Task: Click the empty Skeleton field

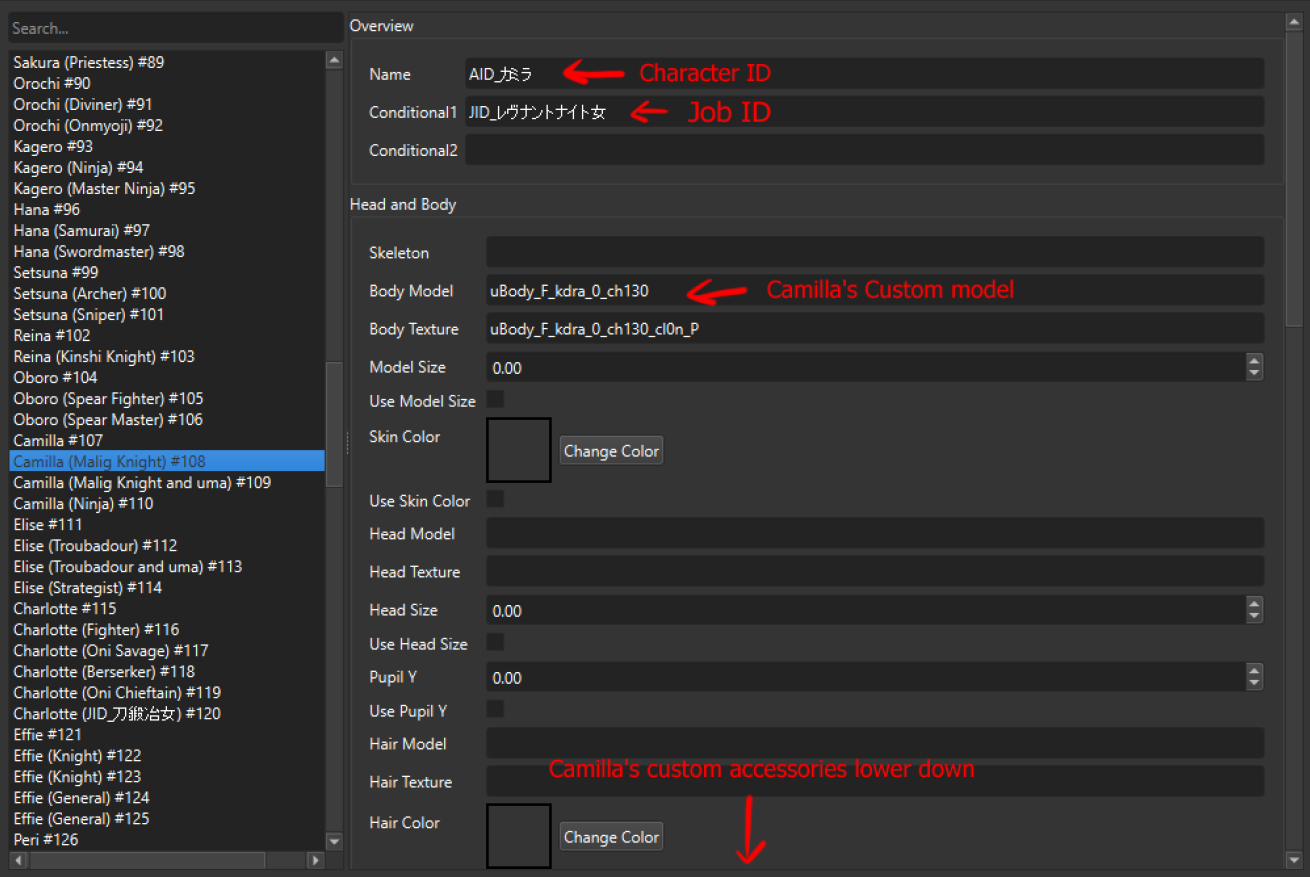Action: pos(875,252)
